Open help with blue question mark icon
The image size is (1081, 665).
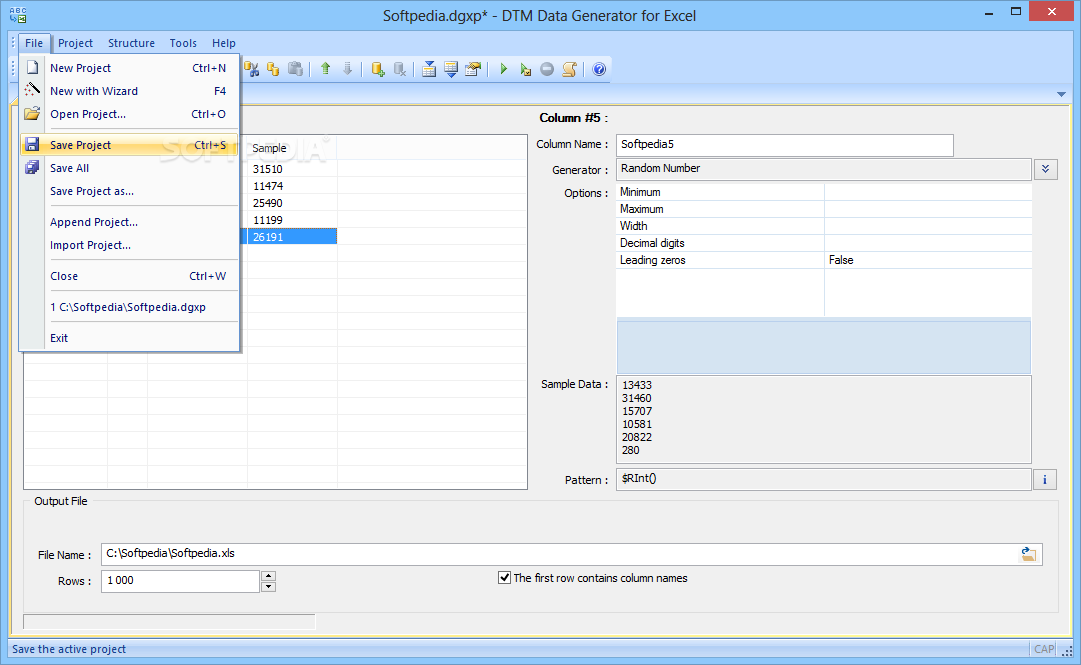tap(599, 69)
